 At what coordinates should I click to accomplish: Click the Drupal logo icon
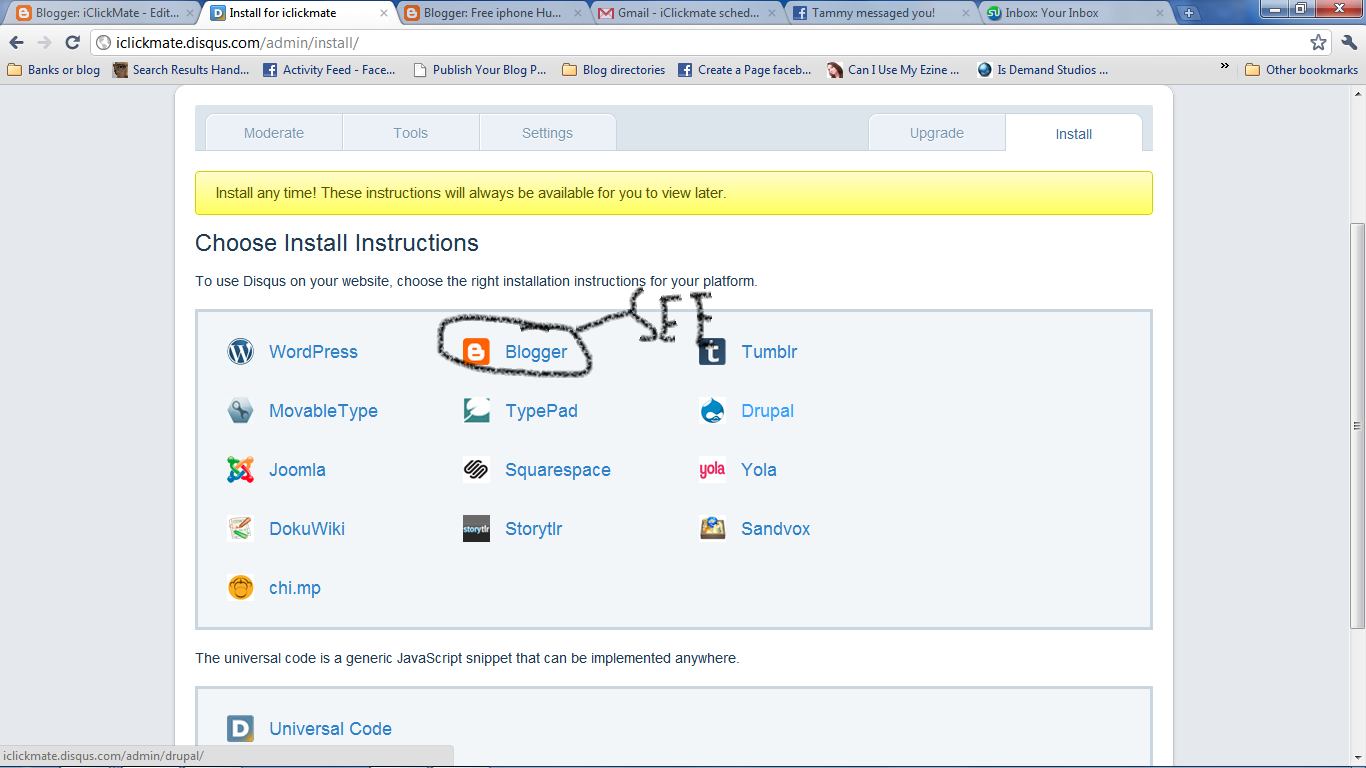click(712, 411)
